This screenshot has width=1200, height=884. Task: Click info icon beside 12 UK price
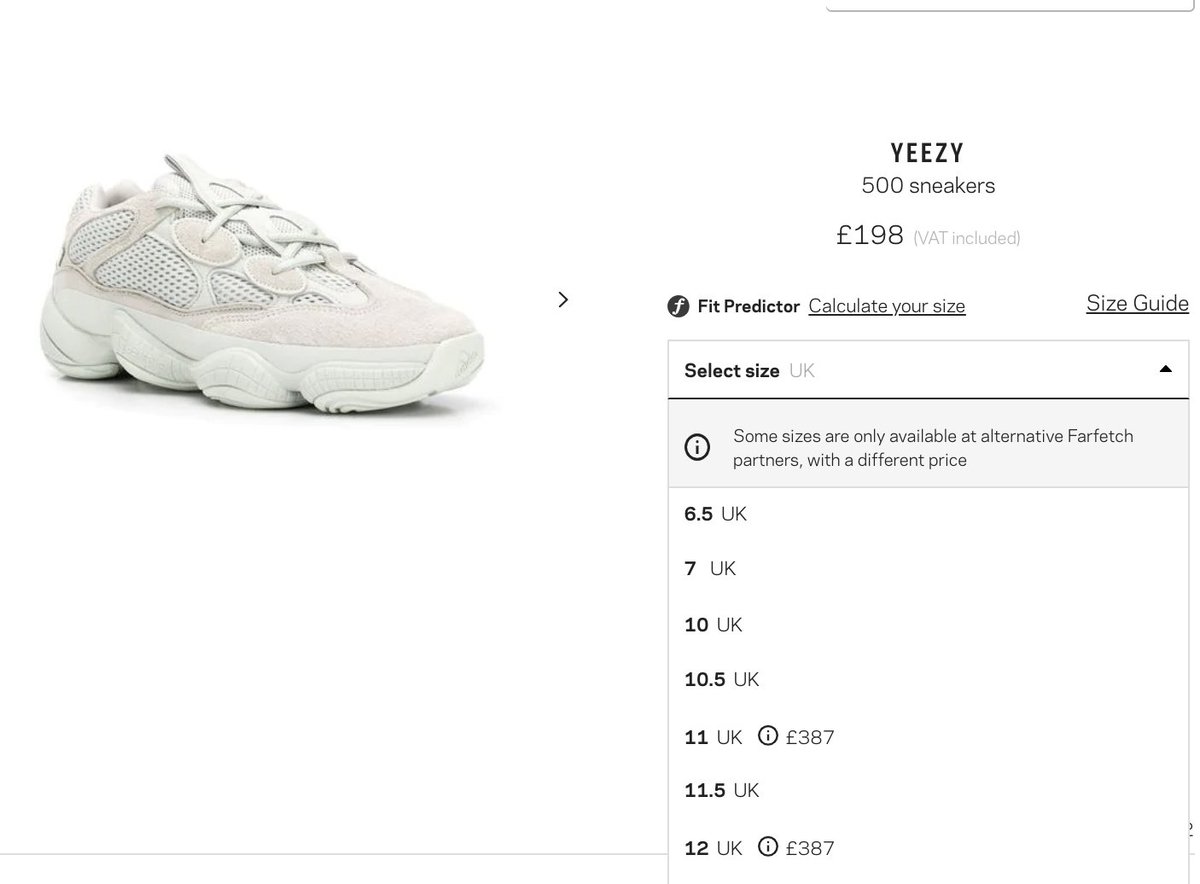[x=768, y=847]
